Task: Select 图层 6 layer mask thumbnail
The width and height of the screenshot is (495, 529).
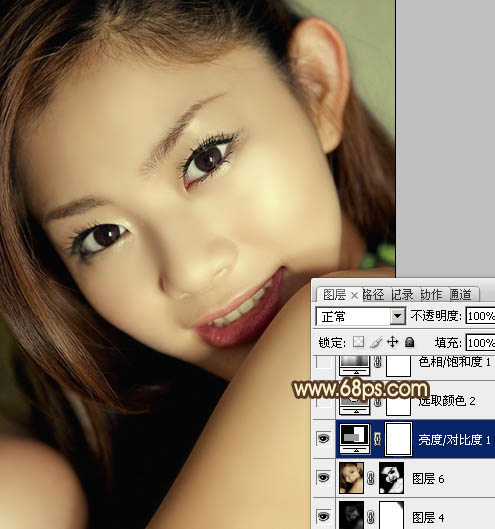Action: [391, 478]
